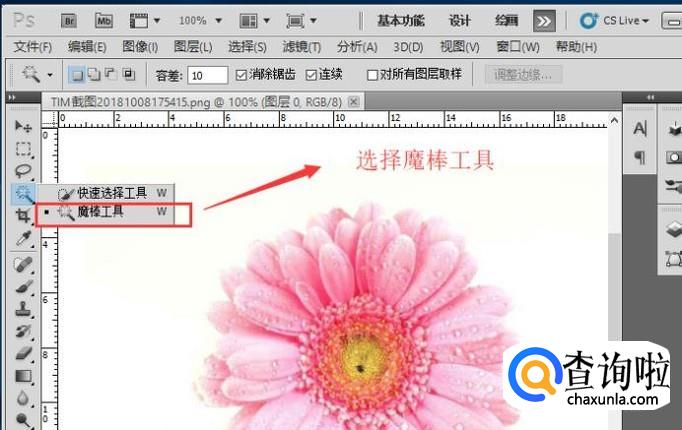The image size is (682, 430).
Task: Select the Gradient tool
Action: point(23,376)
